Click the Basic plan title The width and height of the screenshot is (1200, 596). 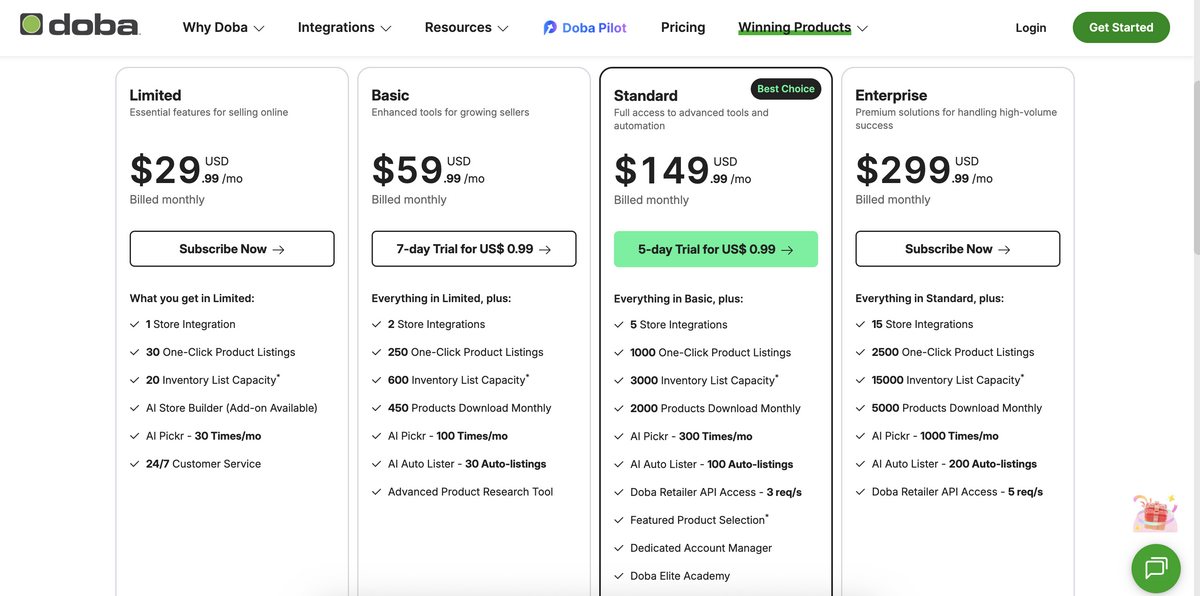click(390, 95)
